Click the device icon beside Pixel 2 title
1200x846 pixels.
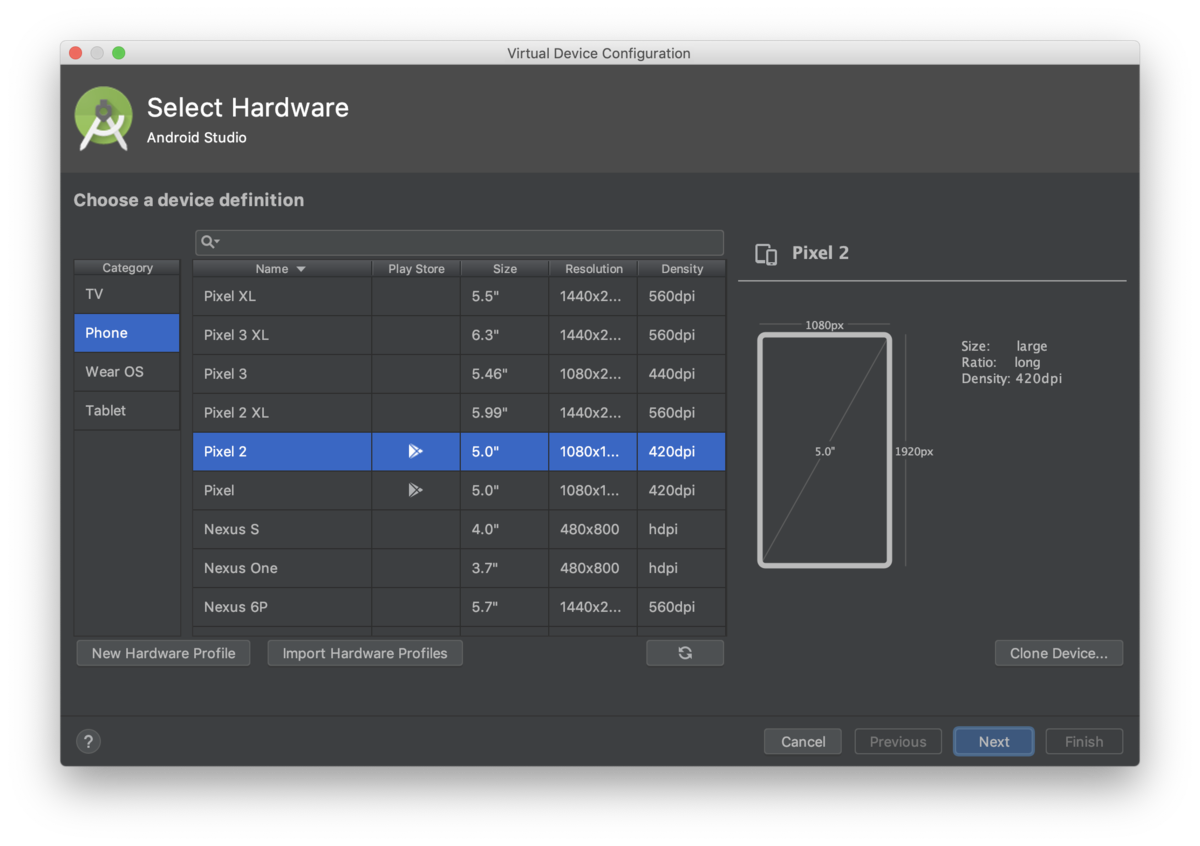pos(766,254)
